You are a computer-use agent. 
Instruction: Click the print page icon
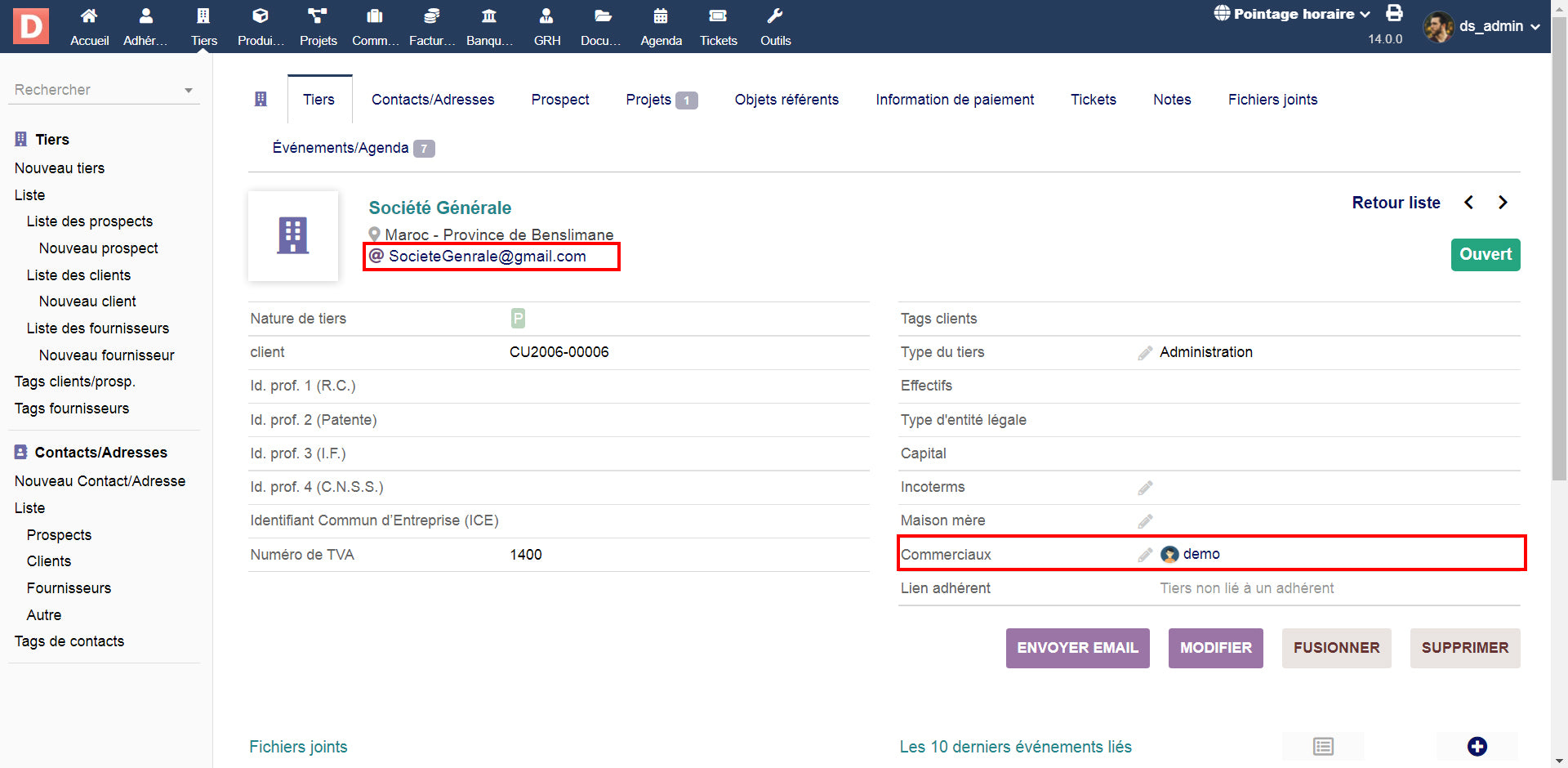(1394, 13)
